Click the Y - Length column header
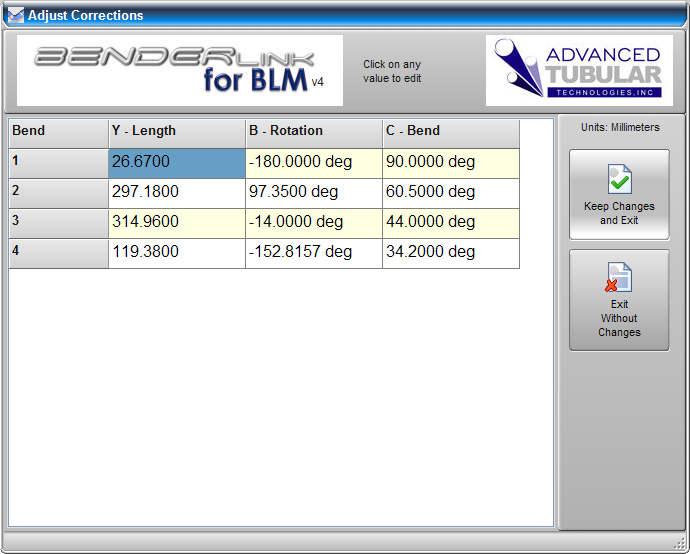Image resolution: width=690 pixels, height=554 pixels. (176, 131)
